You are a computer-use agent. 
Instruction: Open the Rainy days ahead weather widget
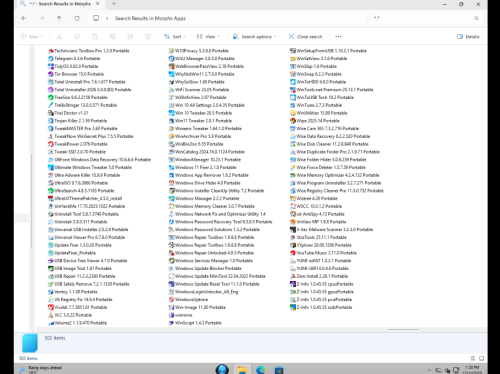pos(40,369)
